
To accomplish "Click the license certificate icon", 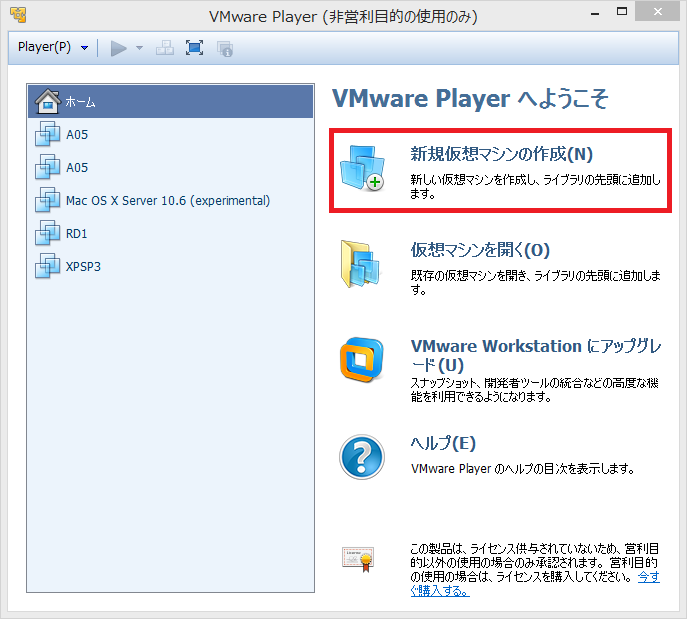I will tap(358, 559).
